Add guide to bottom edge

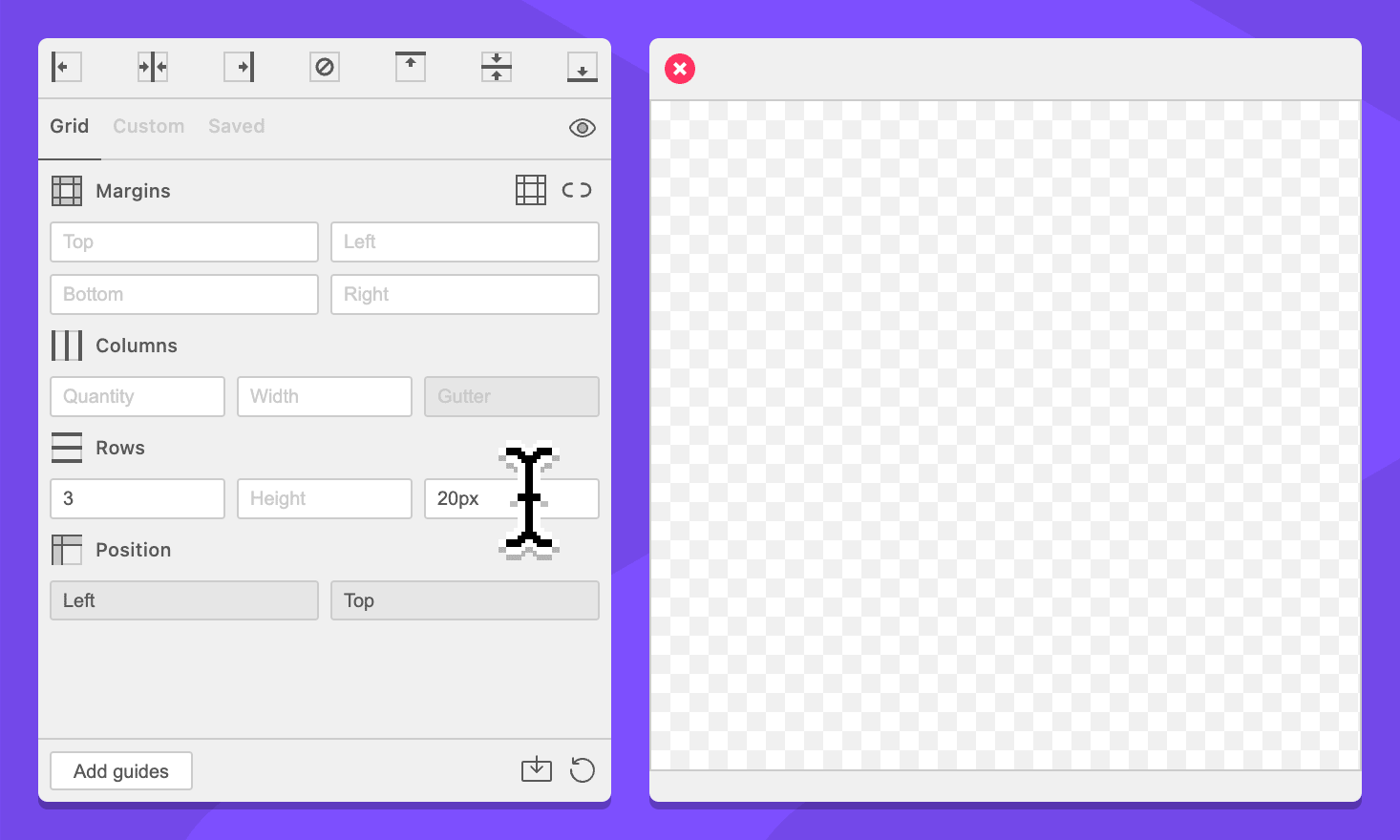click(x=583, y=67)
